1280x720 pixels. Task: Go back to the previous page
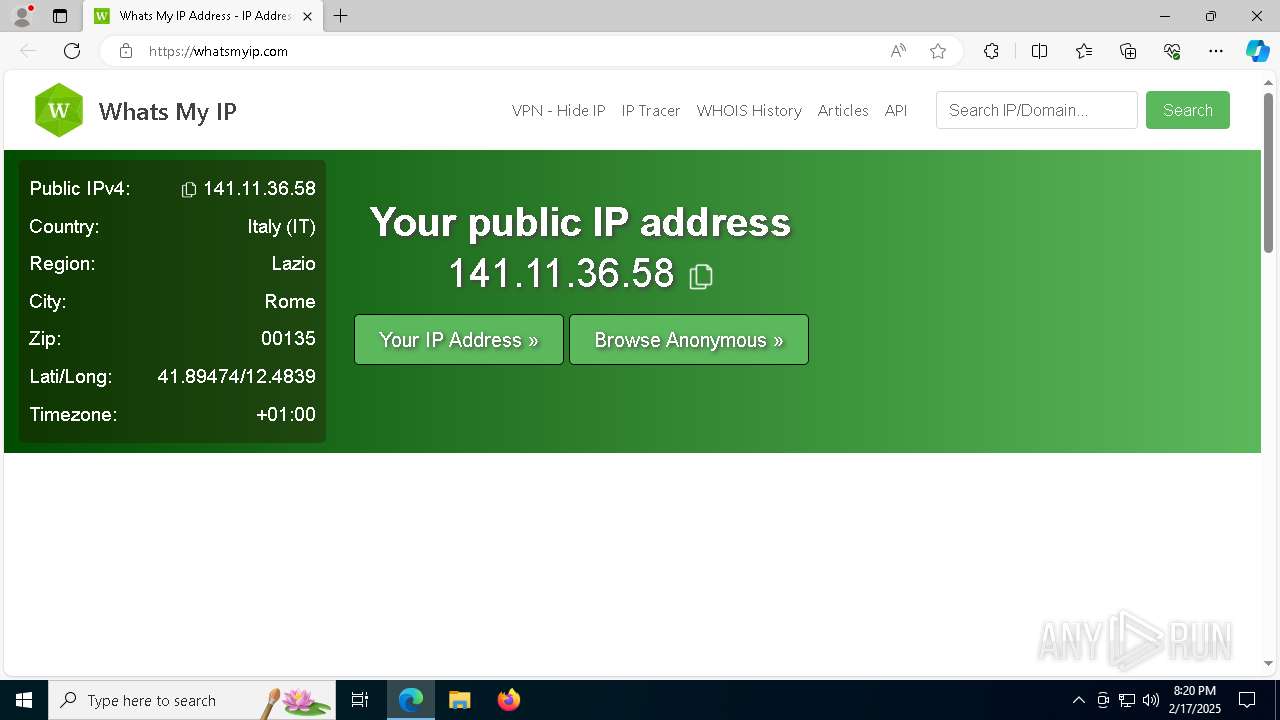(28, 51)
